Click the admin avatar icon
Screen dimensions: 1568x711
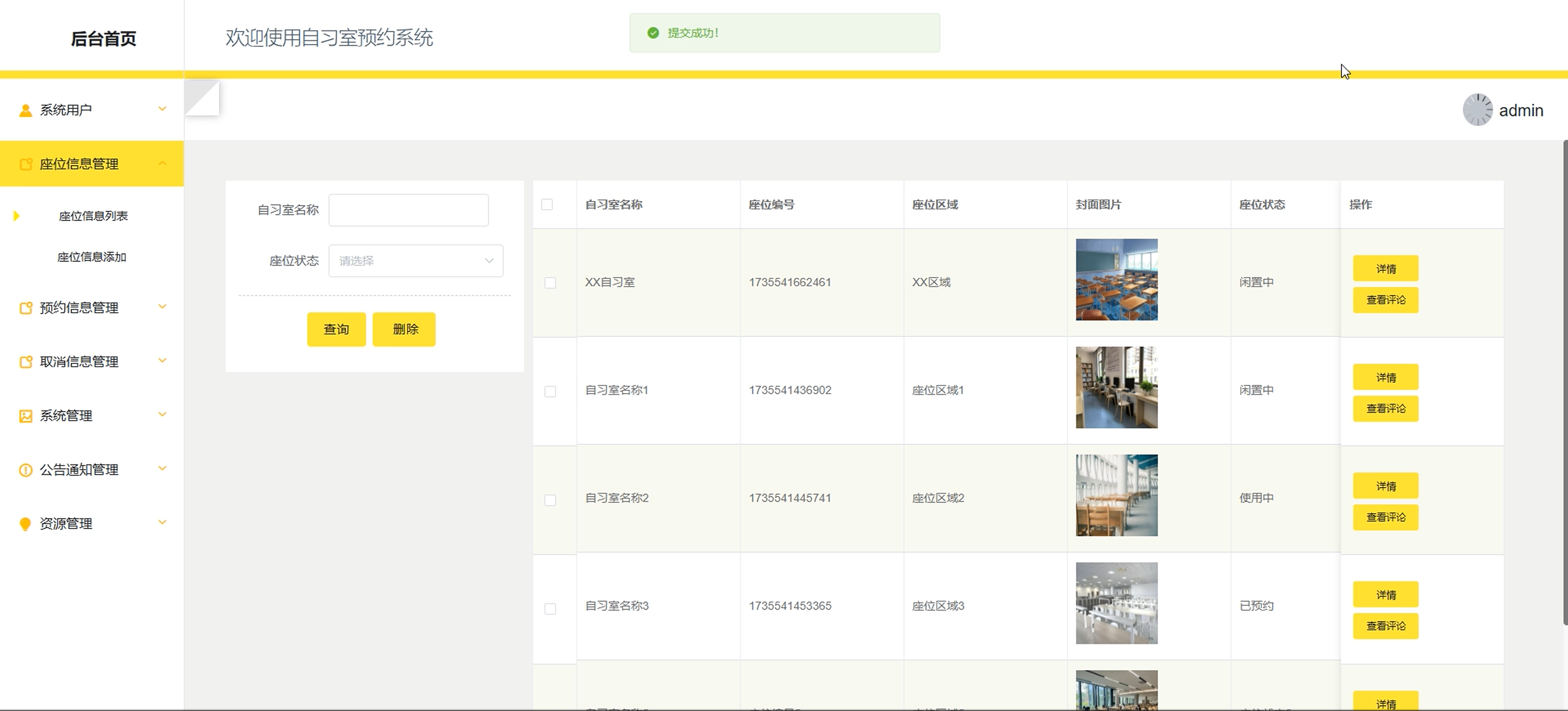coord(1477,110)
